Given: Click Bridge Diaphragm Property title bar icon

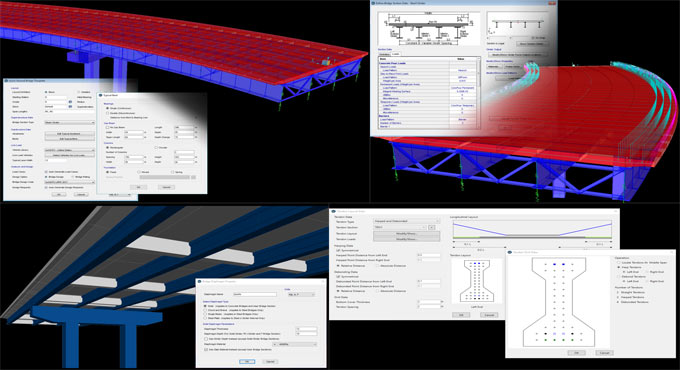Looking at the screenshot, I should [x=199, y=282].
